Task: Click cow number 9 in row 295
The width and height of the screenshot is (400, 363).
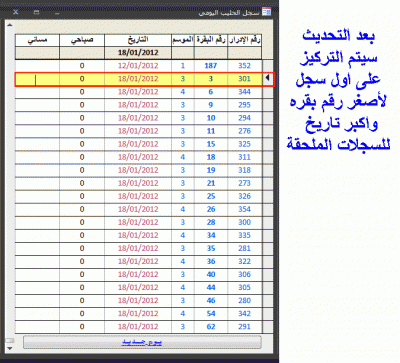Action: click(211, 105)
